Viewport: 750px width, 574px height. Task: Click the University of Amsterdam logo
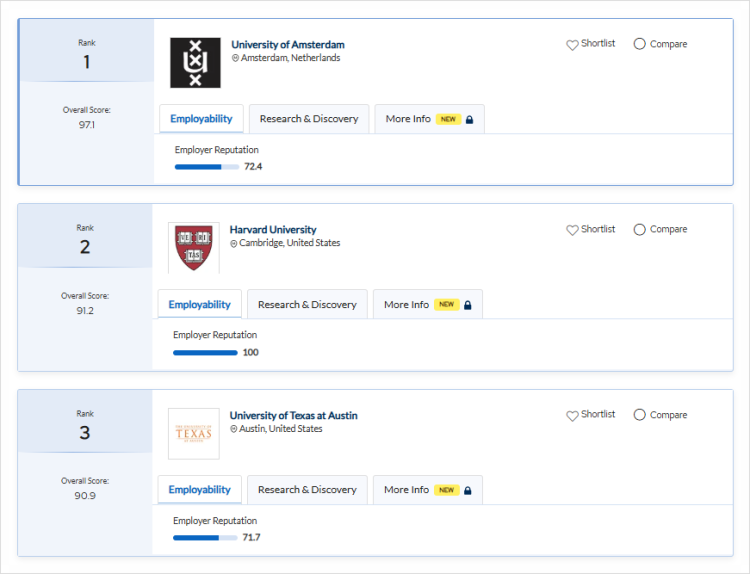pyautogui.click(x=195, y=62)
